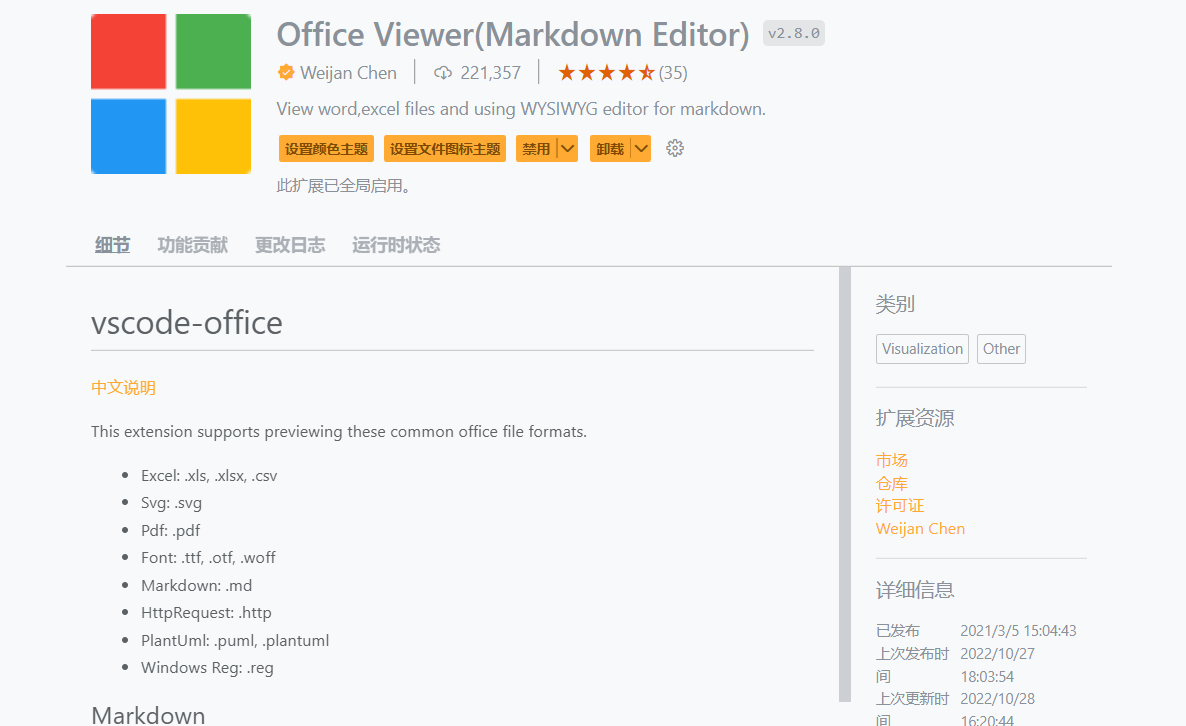Click publisher name Weijan Chen in header
The height and width of the screenshot is (726, 1186).
tap(348, 73)
